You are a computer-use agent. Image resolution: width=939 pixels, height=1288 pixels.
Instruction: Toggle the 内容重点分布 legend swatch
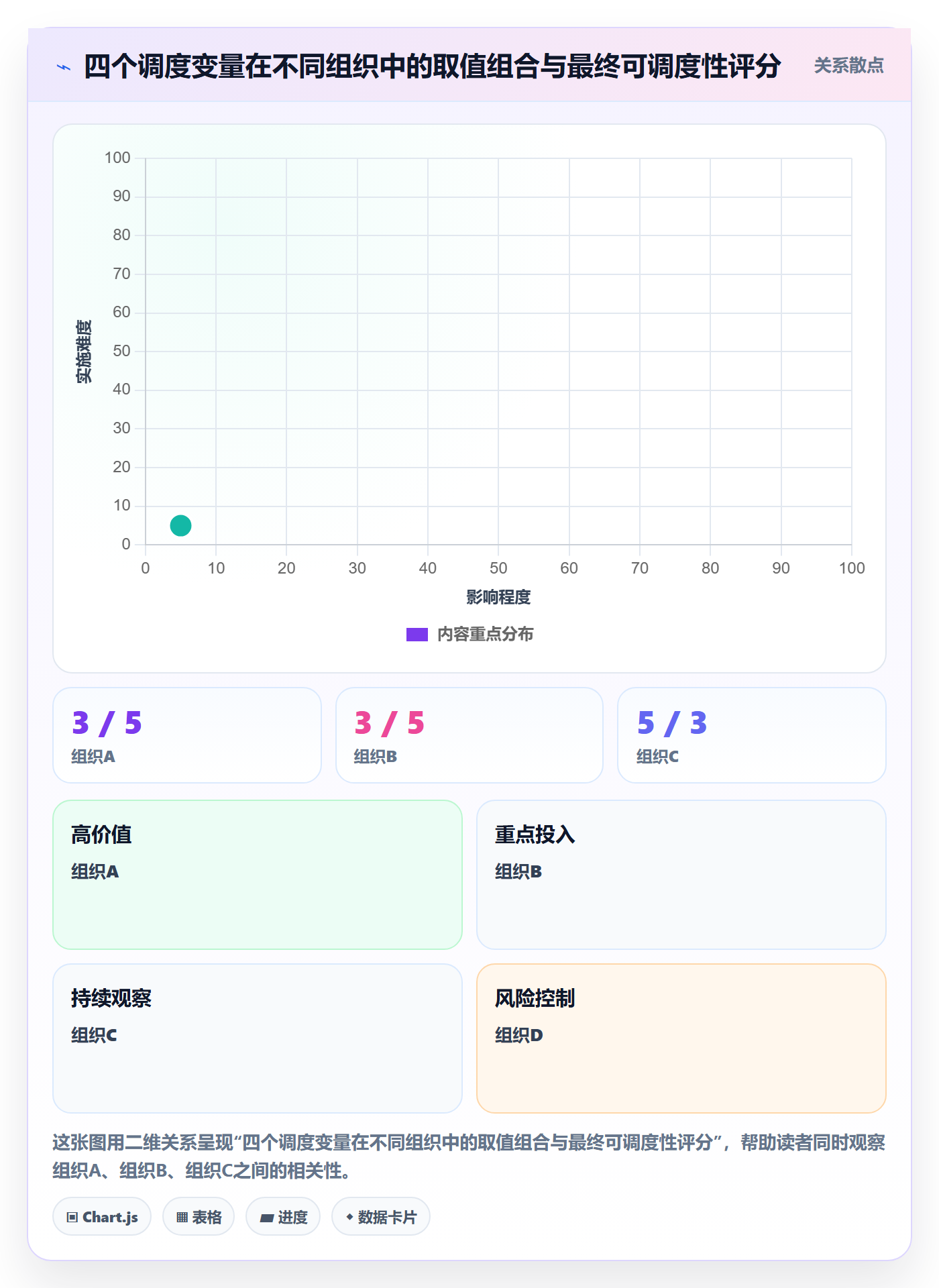tap(417, 635)
